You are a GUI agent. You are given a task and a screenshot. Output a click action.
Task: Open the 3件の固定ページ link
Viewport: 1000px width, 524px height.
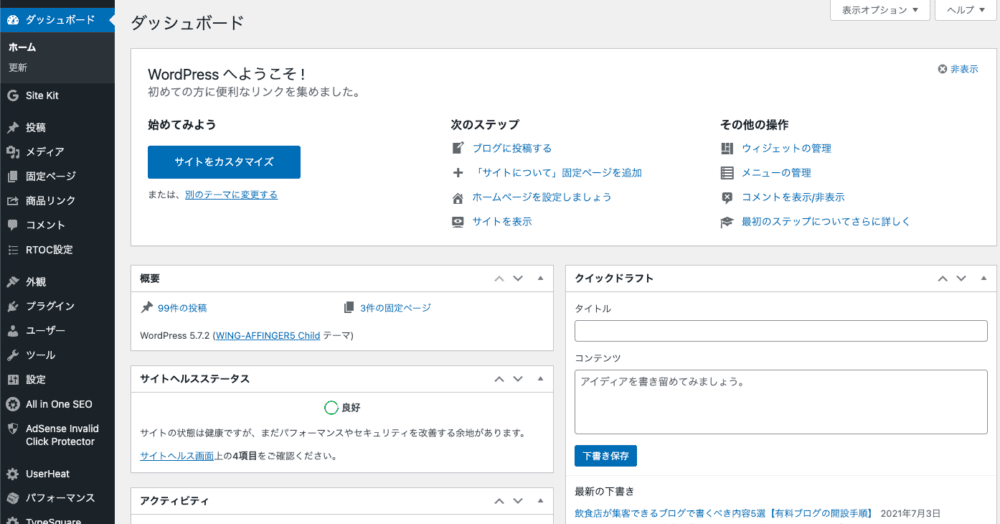pos(395,308)
